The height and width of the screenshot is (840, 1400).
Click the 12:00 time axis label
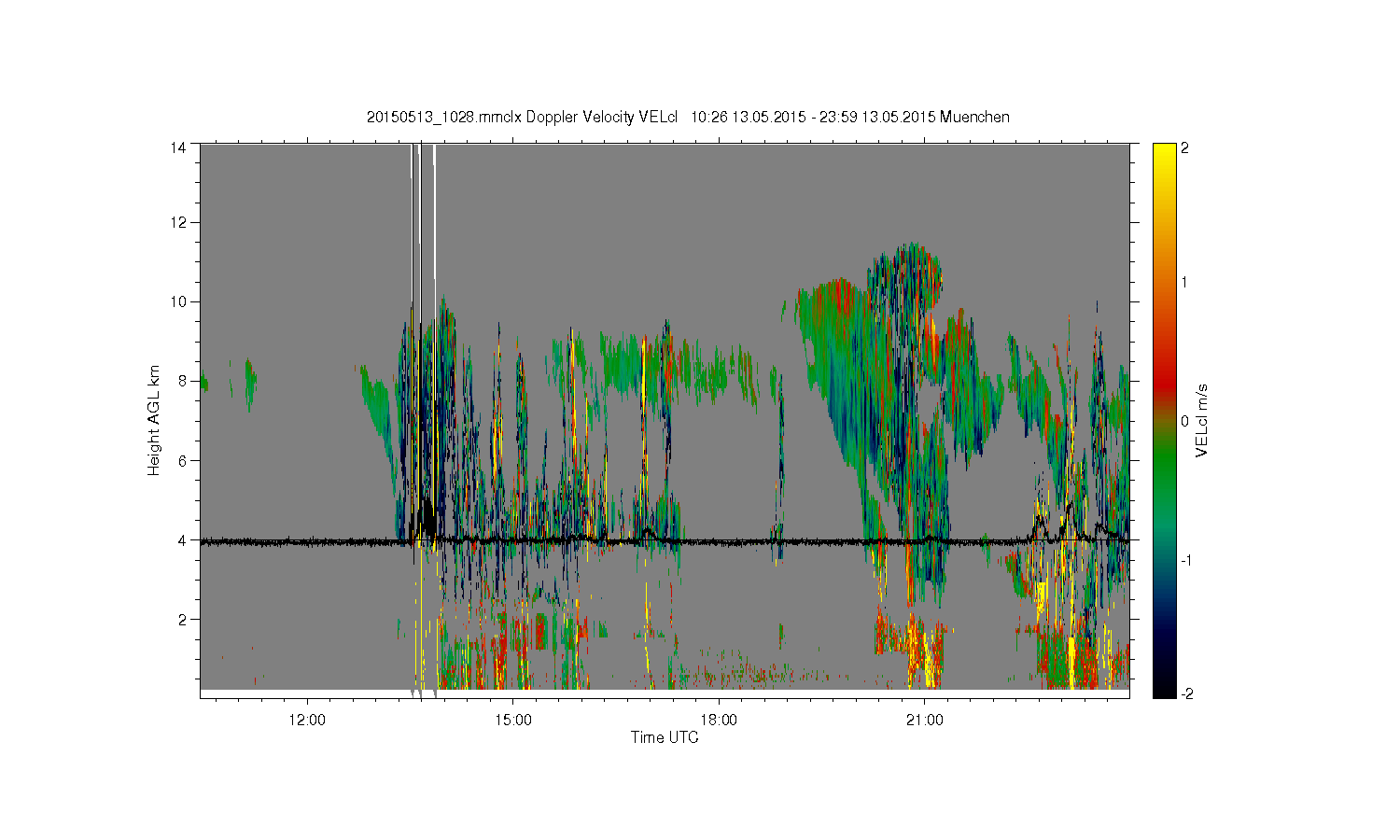pos(307,721)
